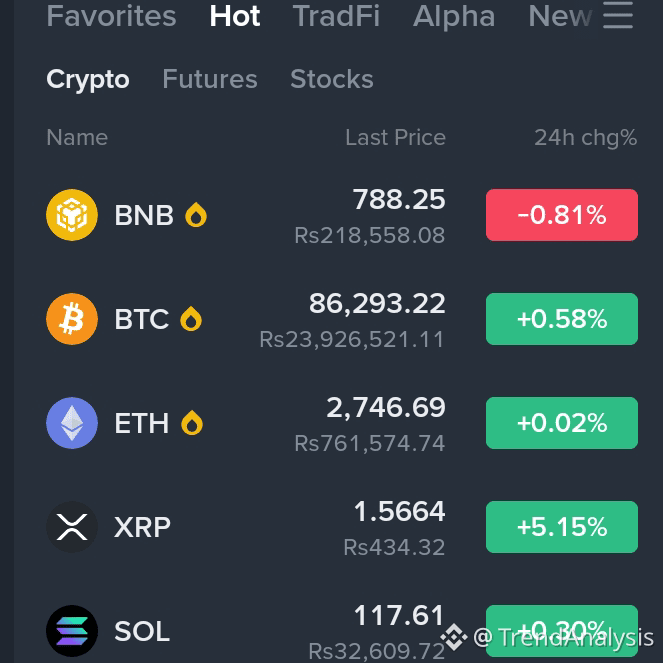The width and height of the screenshot is (663, 663).
Task: Click the Solana logo icon
Action: coord(72,631)
